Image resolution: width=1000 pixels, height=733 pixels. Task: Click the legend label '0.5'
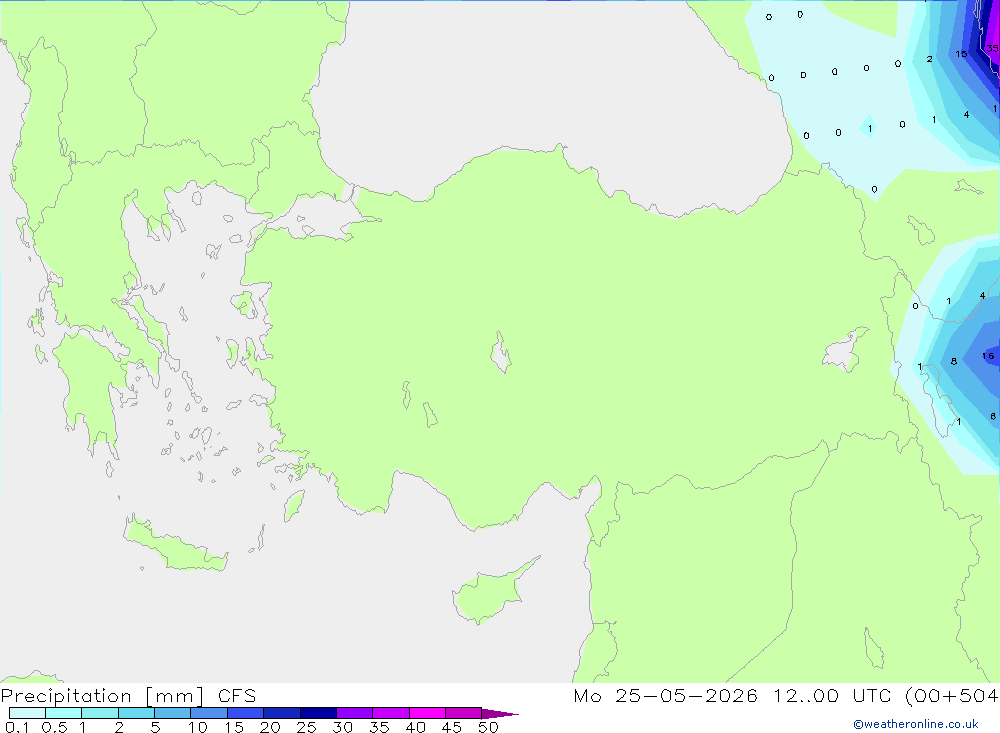click(x=54, y=727)
